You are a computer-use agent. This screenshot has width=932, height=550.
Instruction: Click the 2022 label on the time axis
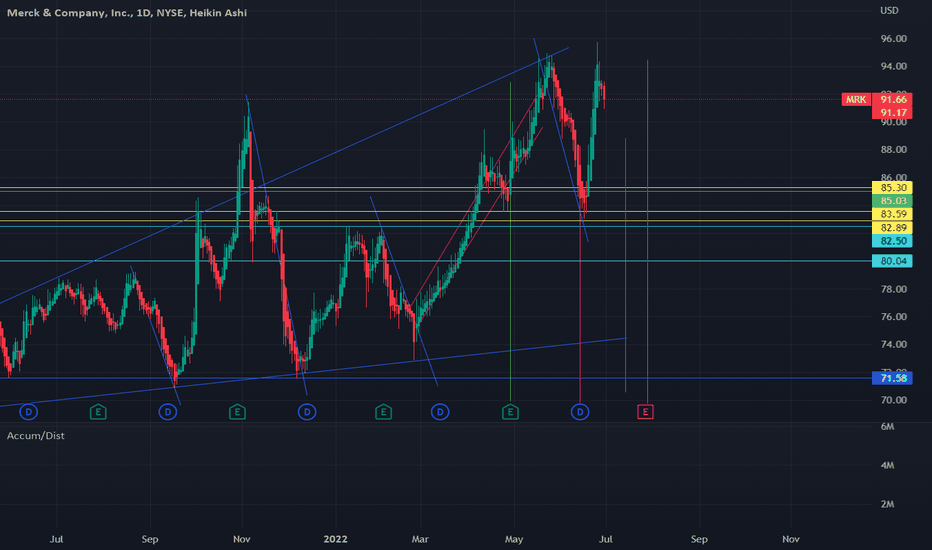point(335,539)
